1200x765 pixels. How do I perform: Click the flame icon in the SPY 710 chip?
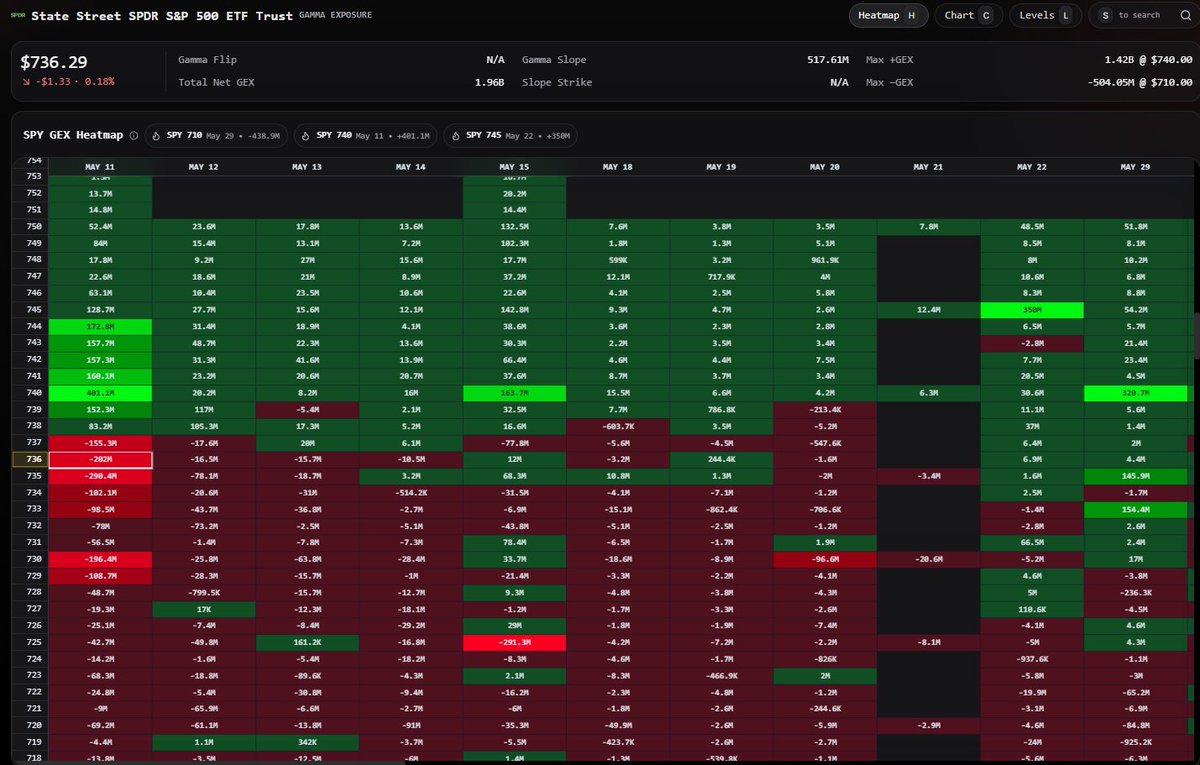click(158, 135)
